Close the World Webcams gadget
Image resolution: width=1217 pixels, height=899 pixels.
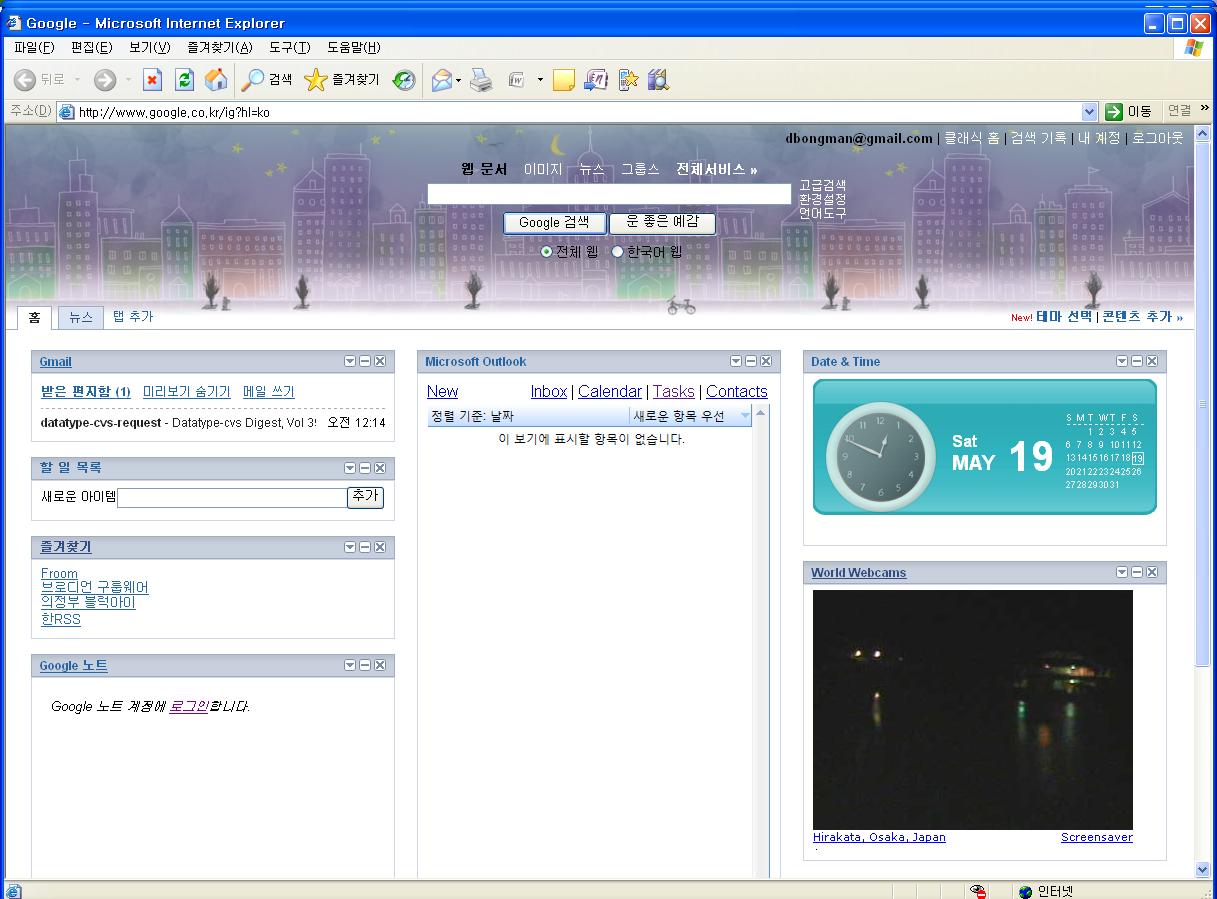[1152, 572]
